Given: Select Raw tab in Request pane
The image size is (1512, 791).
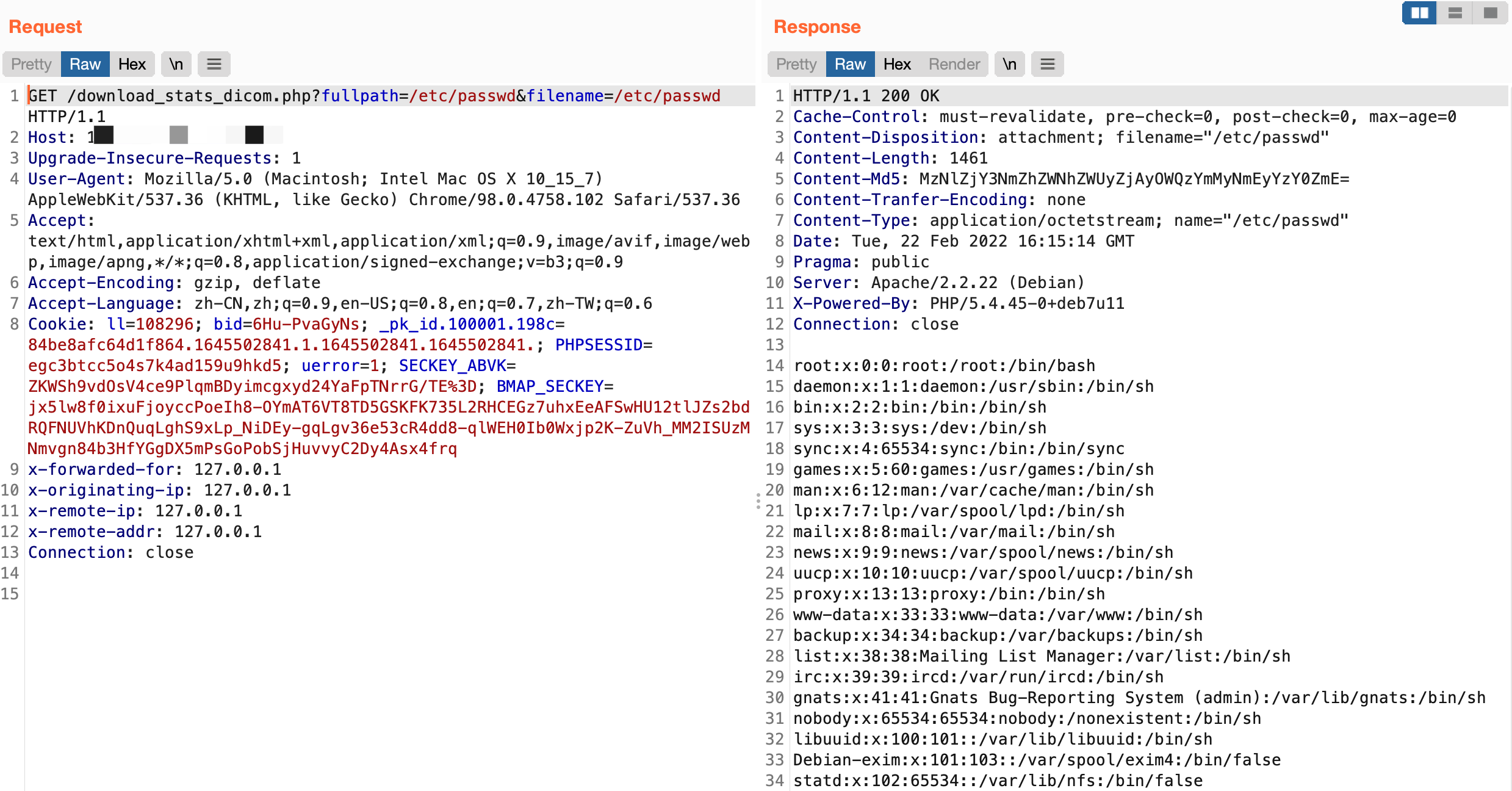Looking at the screenshot, I should click(x=85, y=64).
